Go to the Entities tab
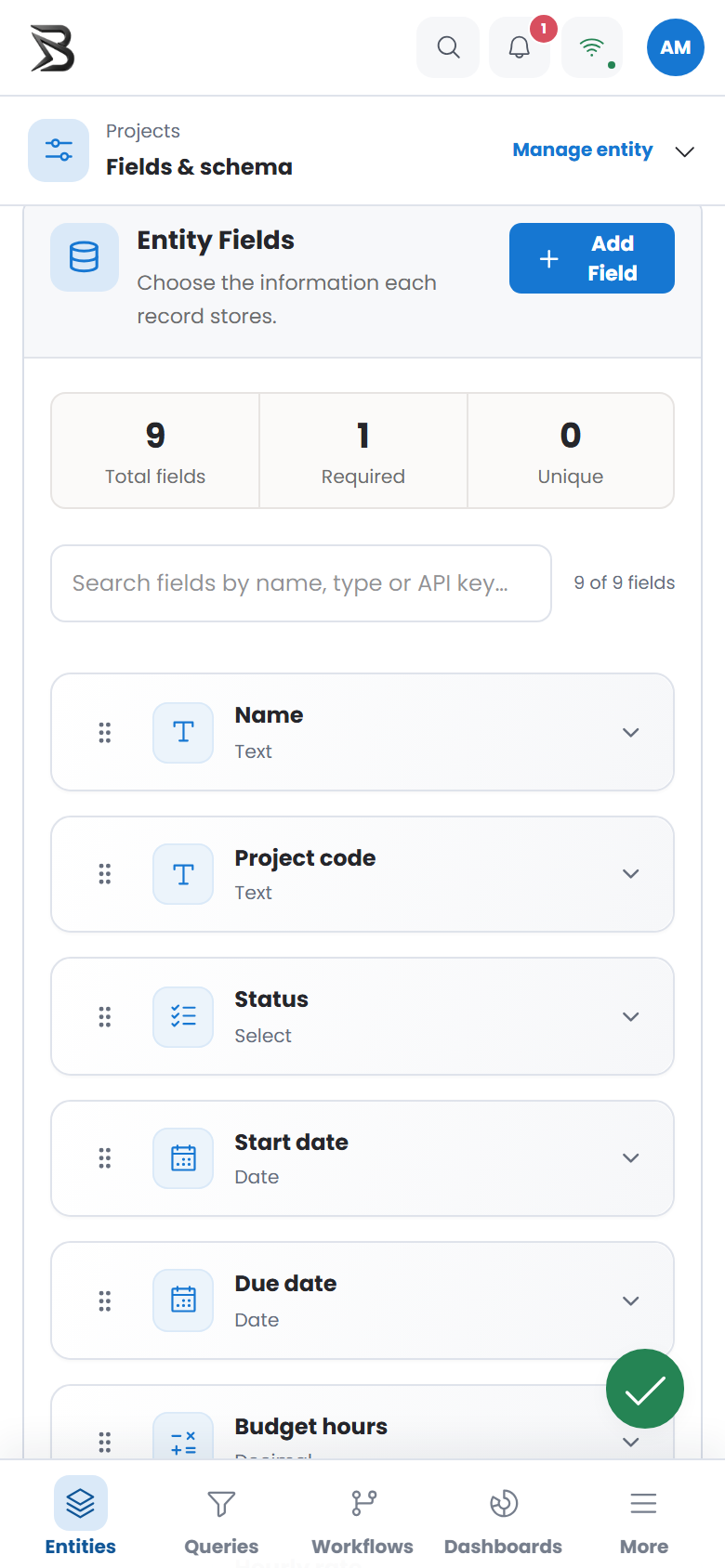 tap(81, 1516)
